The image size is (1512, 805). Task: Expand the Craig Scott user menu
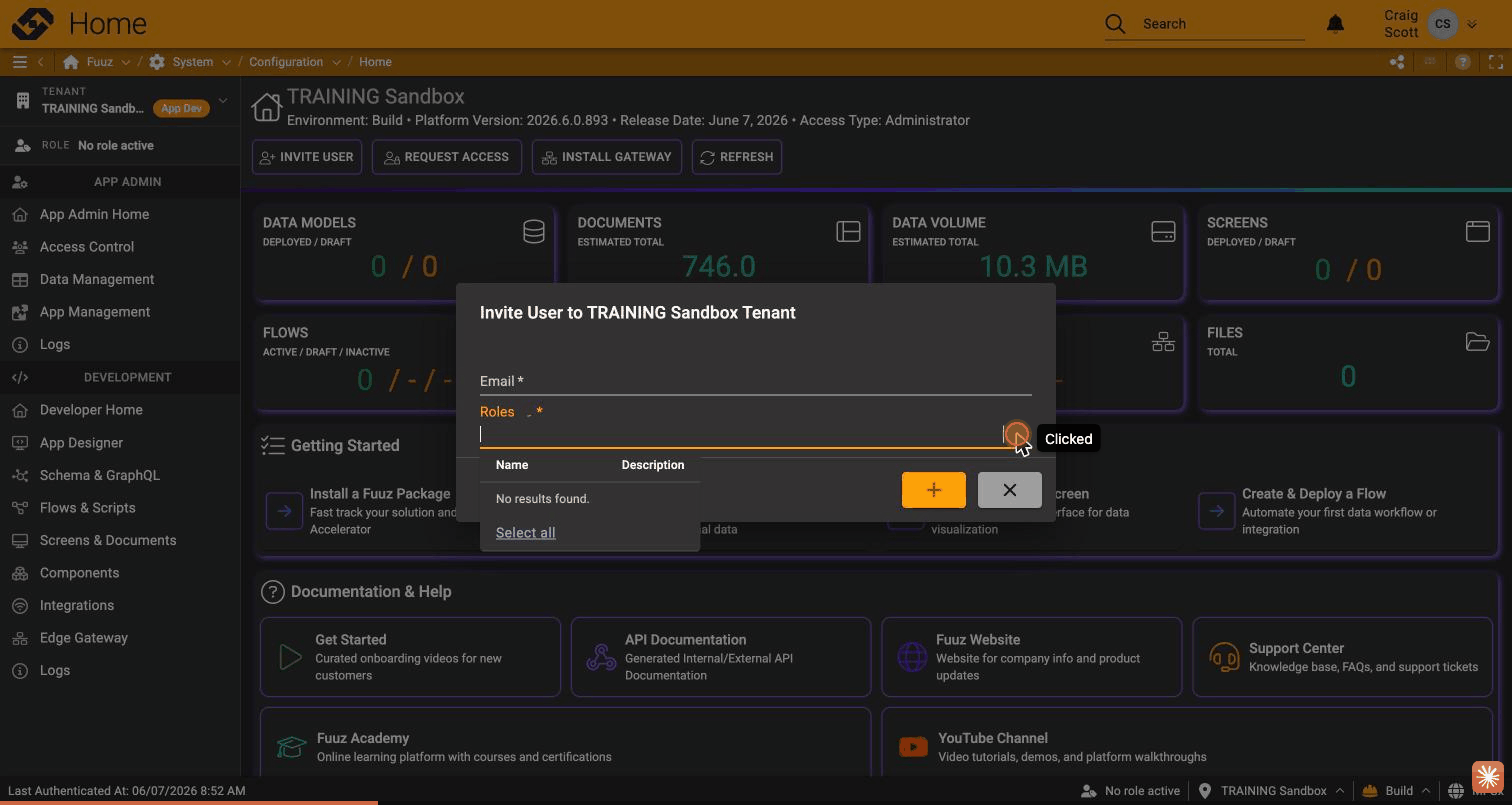[x=1471, y=24]
